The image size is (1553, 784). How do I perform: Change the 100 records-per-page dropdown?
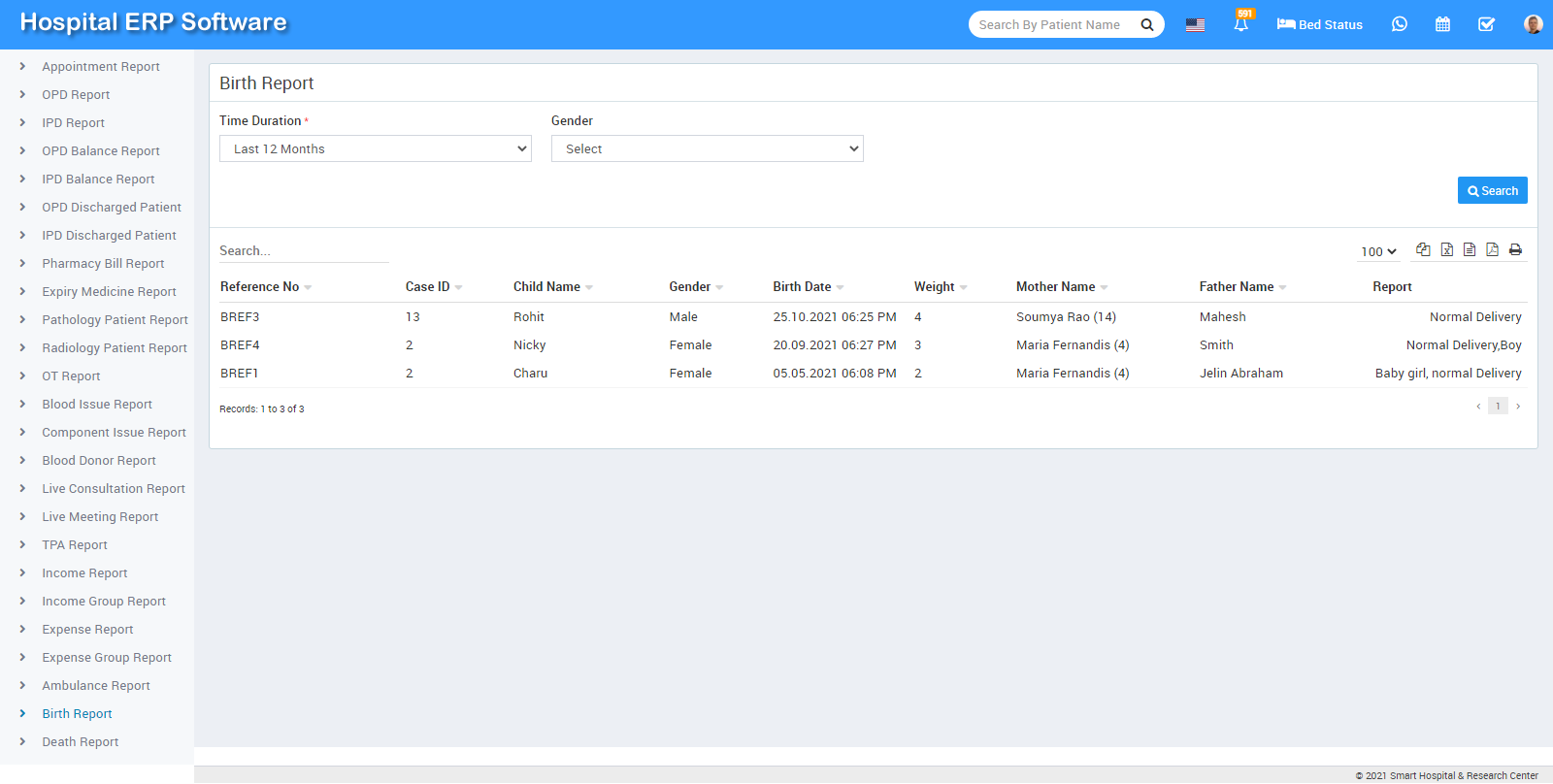coord(1378,251)
